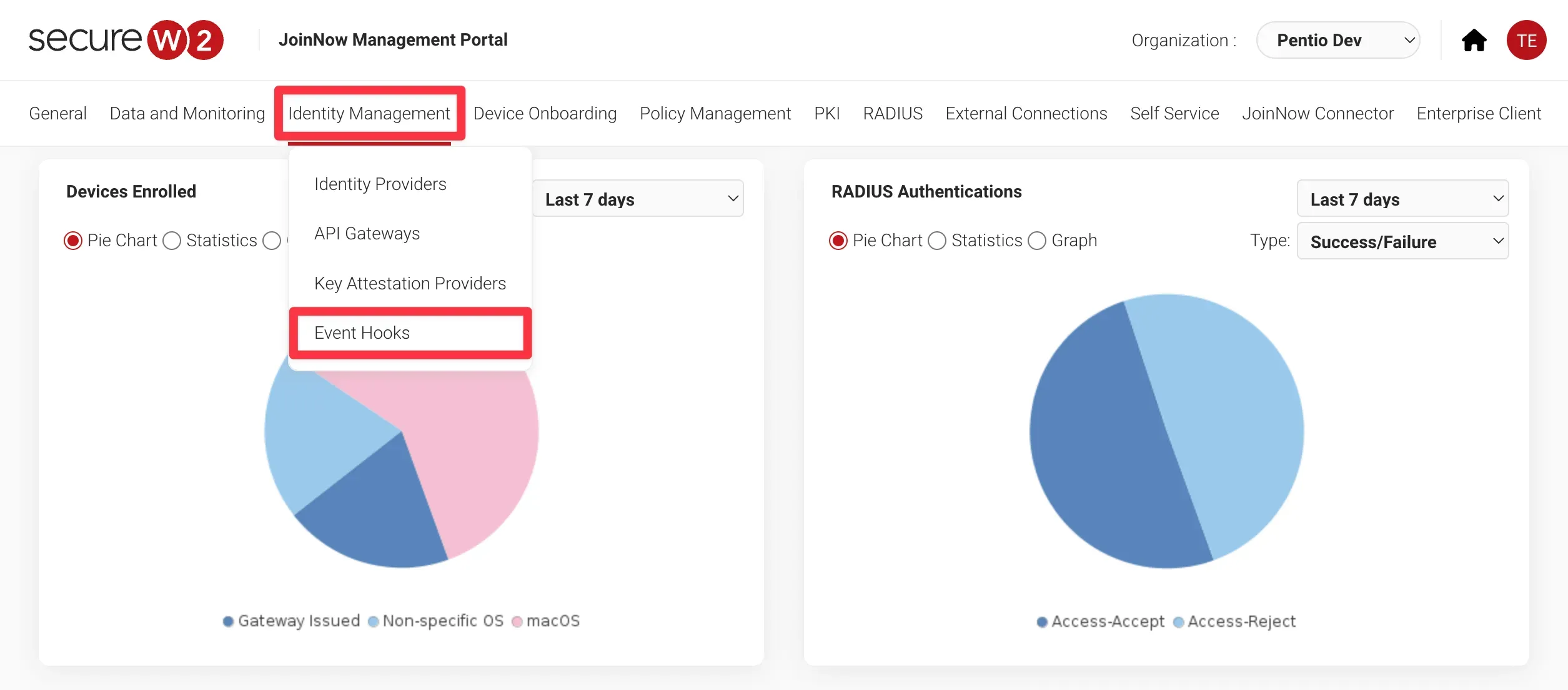1568x690 pixels.
Task: Open the Identity Providers menu item
Action: (380, 184)
